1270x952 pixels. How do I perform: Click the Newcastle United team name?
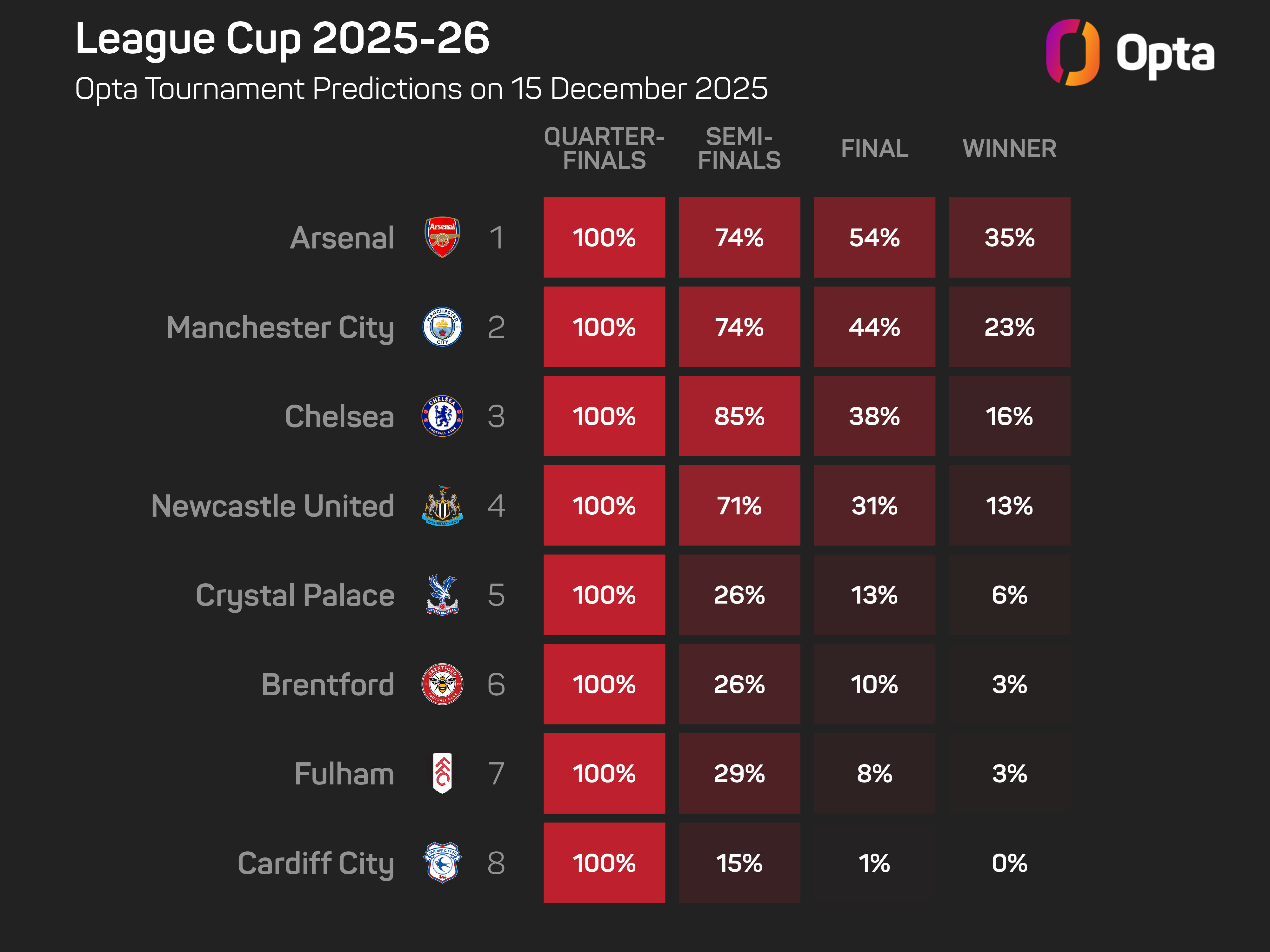(273, 506)
